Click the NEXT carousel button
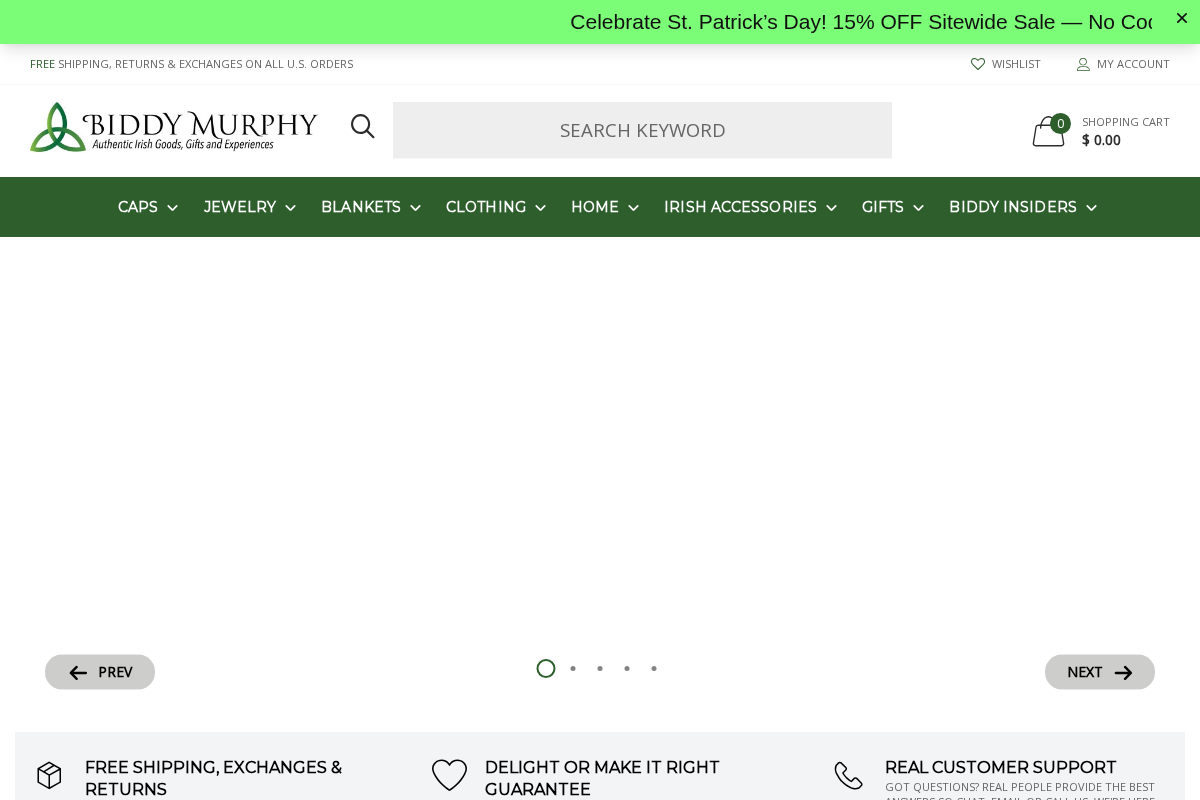Screen dimensions: 1200x800 [x=1100, y=672]
